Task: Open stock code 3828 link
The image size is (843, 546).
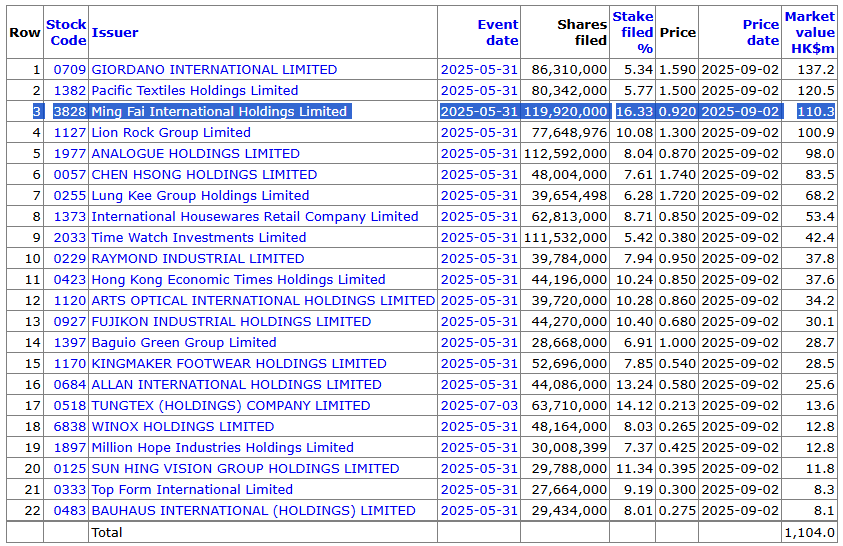Action: (x=70, y=111)
